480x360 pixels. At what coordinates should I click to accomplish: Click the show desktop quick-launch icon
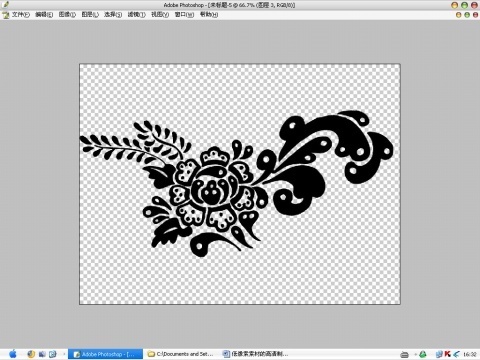coord(42,354)
